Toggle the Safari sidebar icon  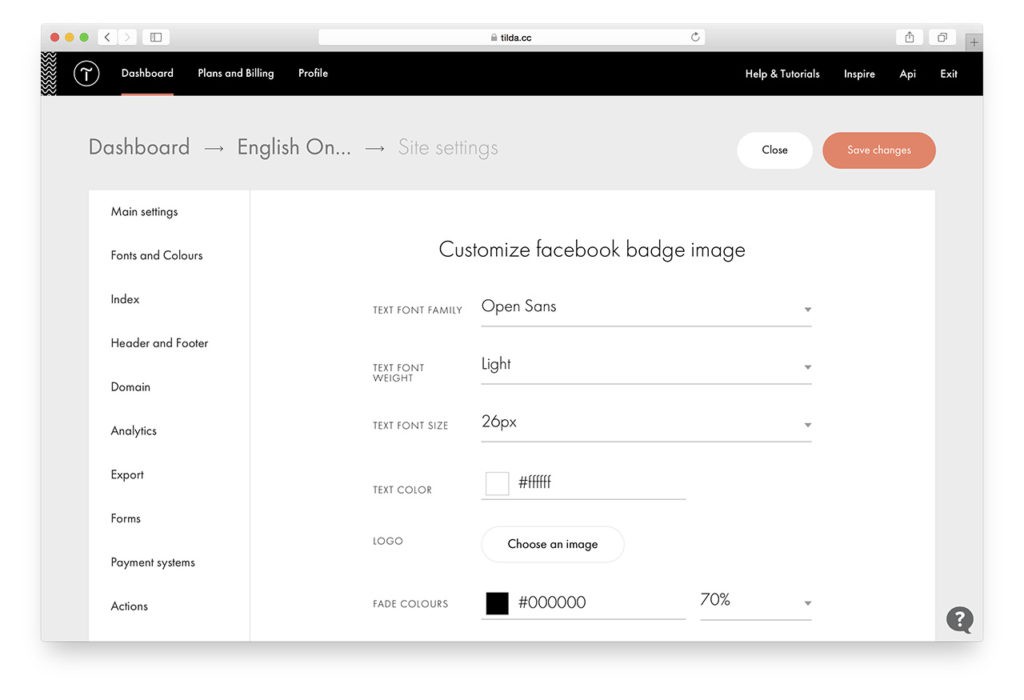pyautogui.click(x=155, y=37)
